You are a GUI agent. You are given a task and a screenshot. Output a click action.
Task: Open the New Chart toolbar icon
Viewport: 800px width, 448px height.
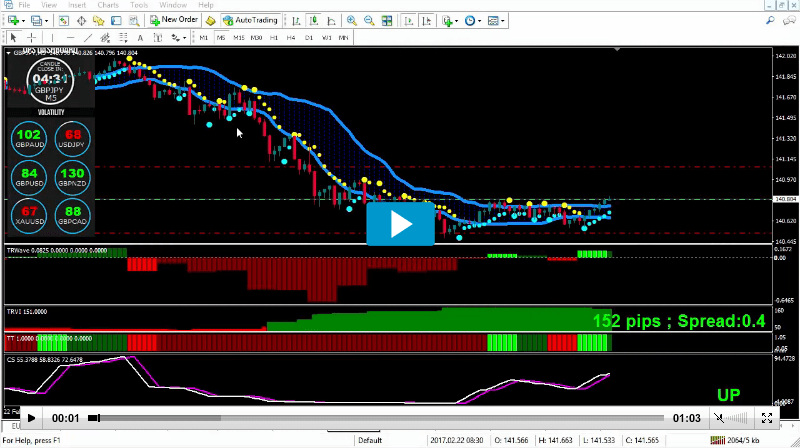13,20
